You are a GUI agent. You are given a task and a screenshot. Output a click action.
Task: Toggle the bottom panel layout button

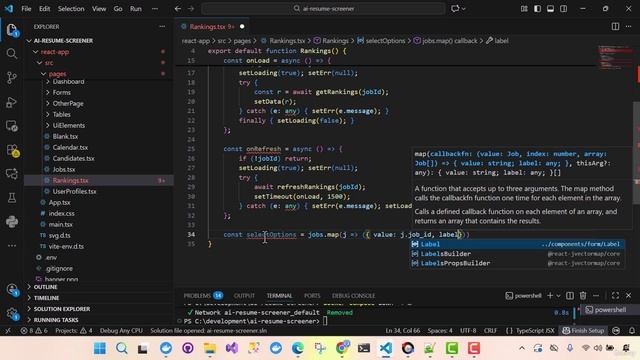550,9
